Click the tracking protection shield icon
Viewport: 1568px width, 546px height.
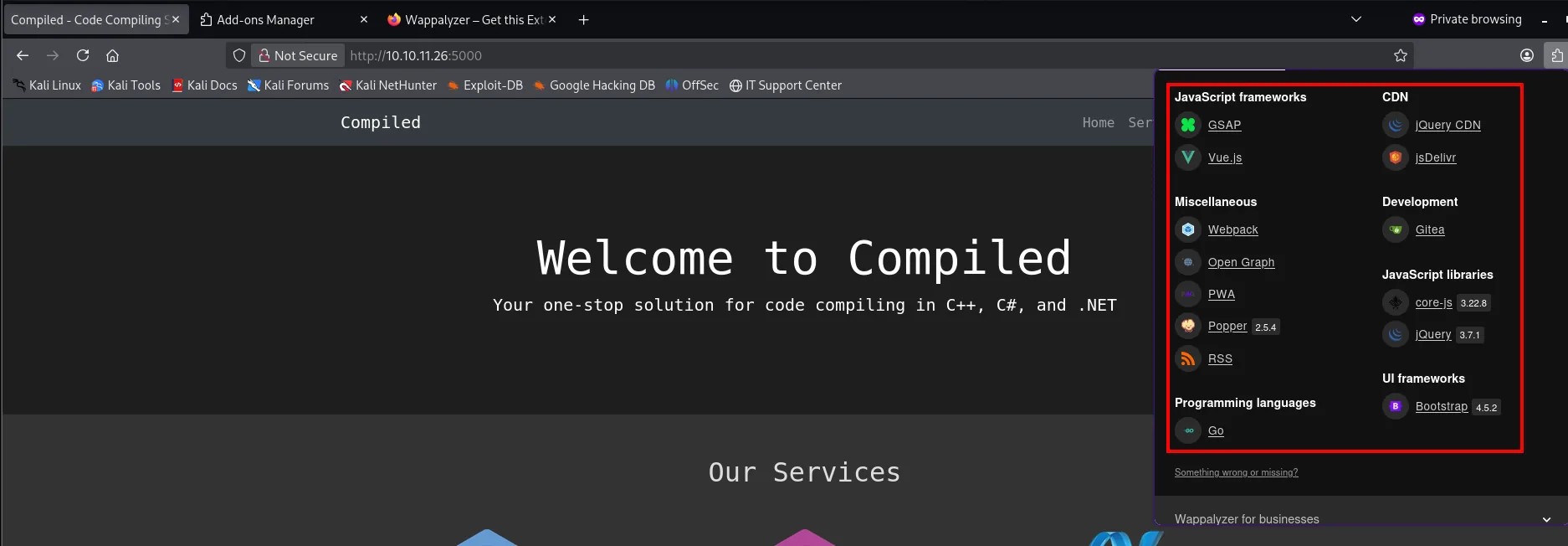239,55
